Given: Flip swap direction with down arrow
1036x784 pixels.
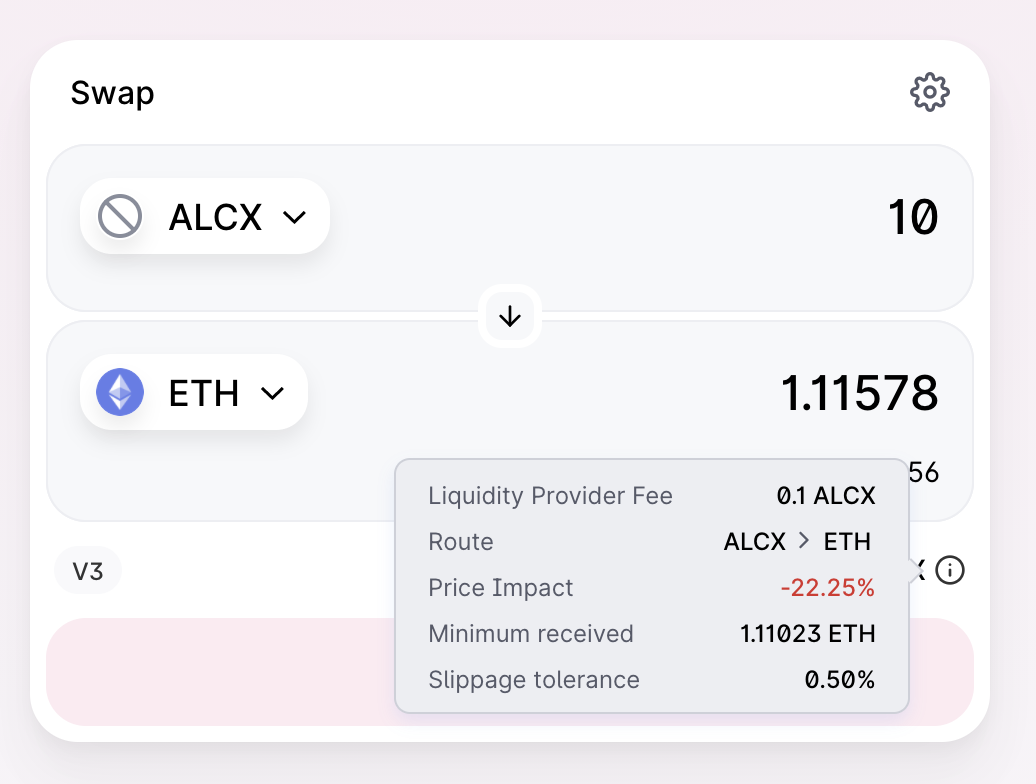Looking at the screenshot, I should point(509,316).
